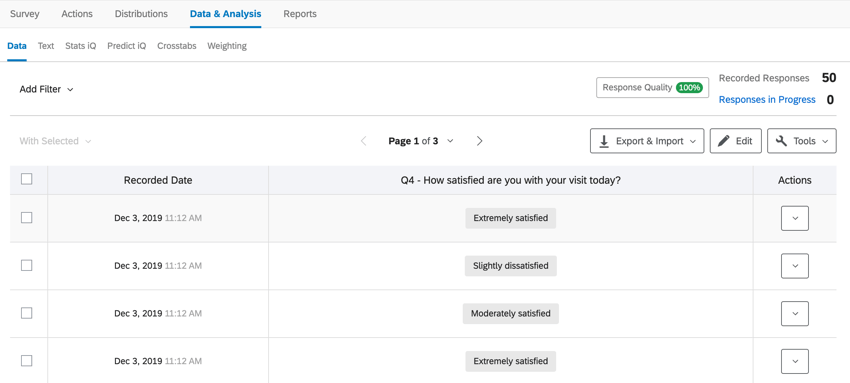Expand the Add Filter dropdown

47,89
